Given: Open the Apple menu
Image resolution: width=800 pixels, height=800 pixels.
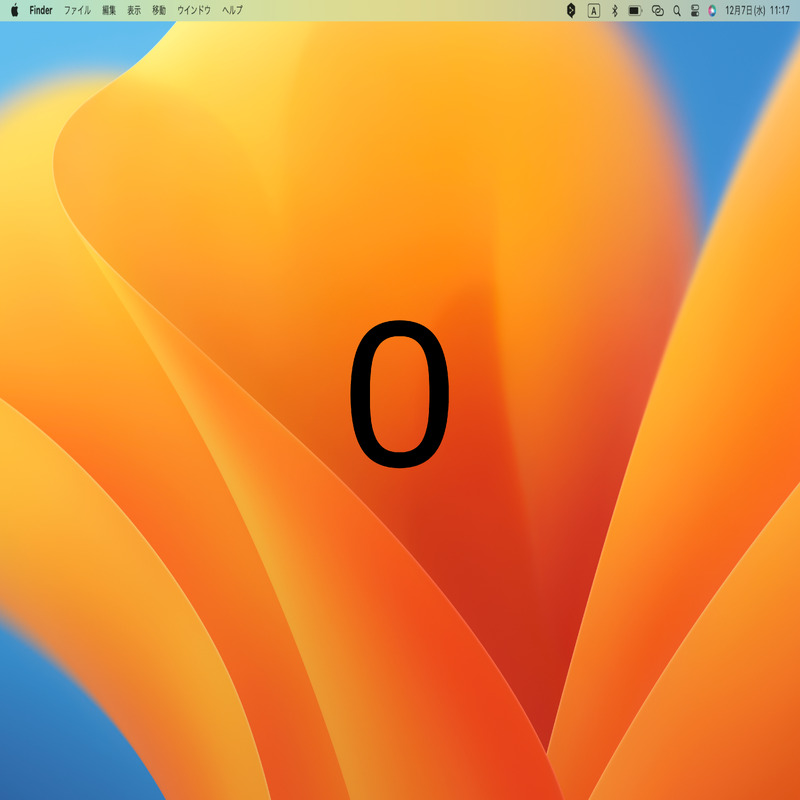Looking at the screenshot, I should click(x=15, y=10).
